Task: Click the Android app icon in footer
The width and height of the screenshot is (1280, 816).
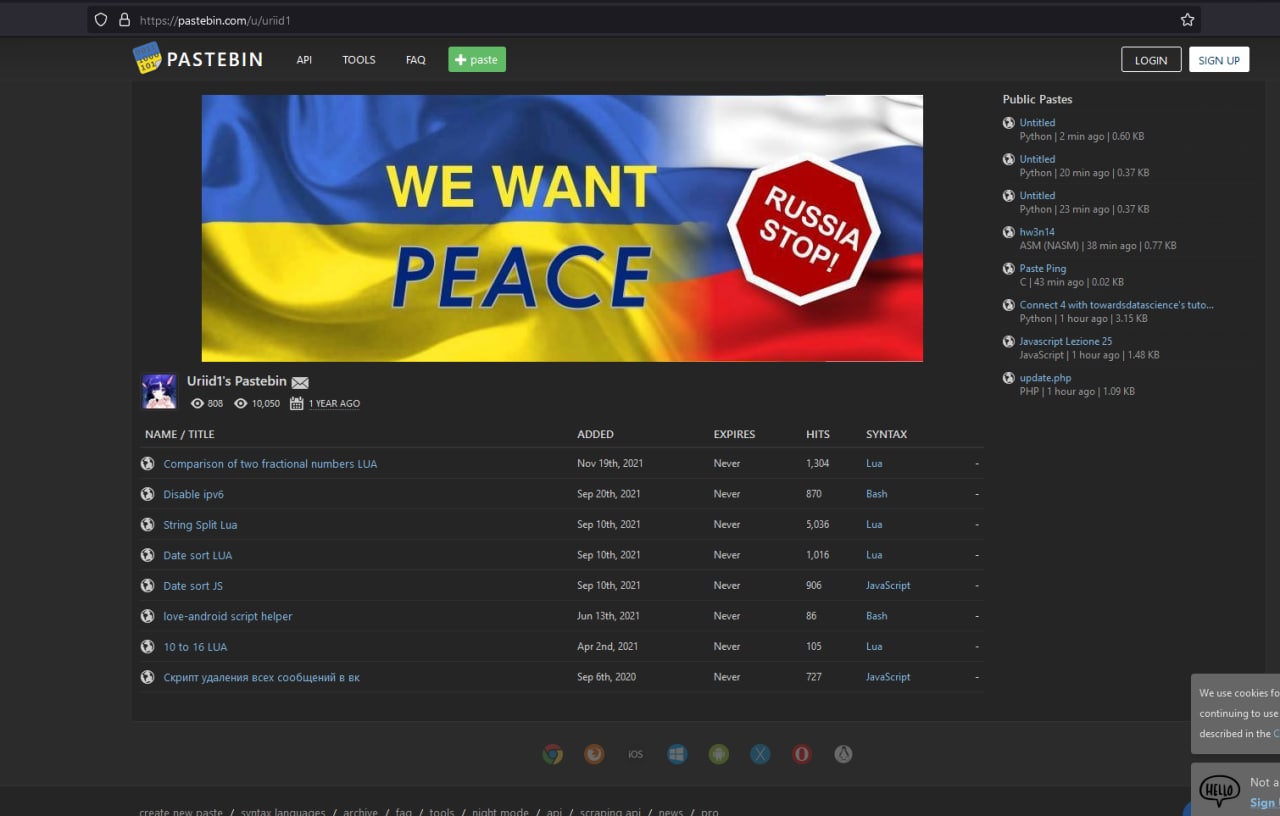Action: (x=718, y=754)
